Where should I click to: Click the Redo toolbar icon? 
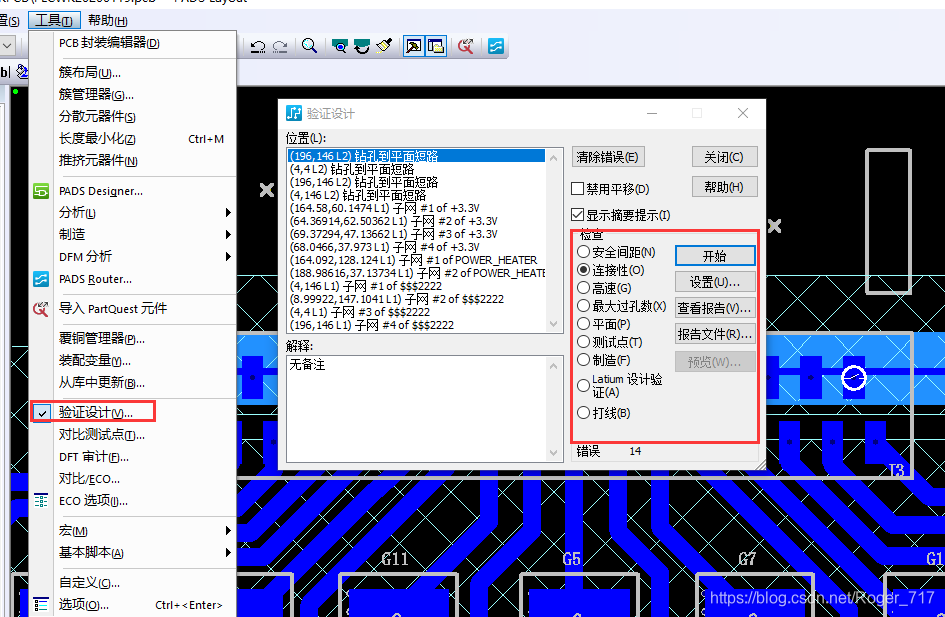pyautogui.click(x=280, y=46)
